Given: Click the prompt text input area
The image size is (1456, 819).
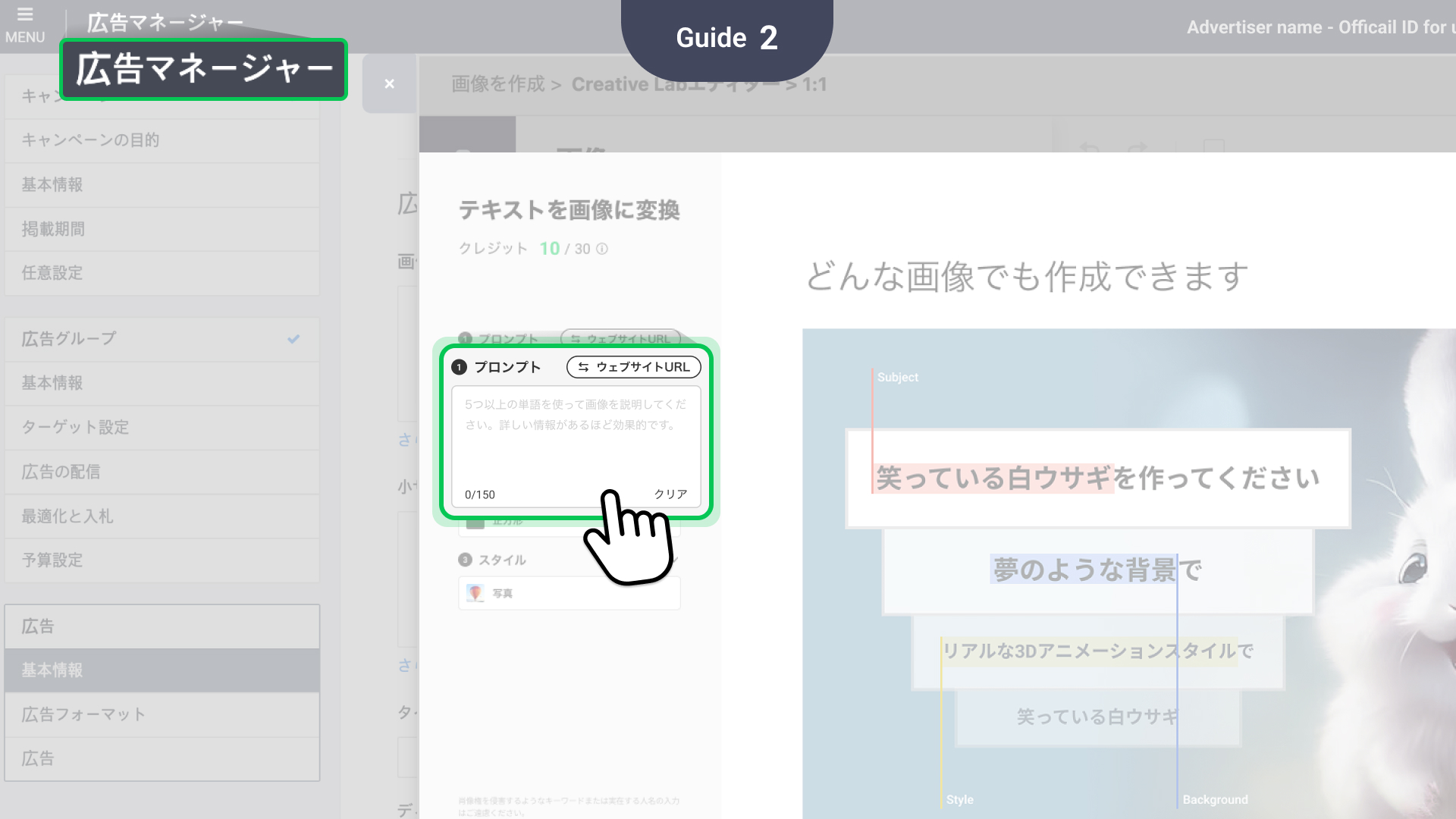Looking at the screenshot, I should 576,440.
